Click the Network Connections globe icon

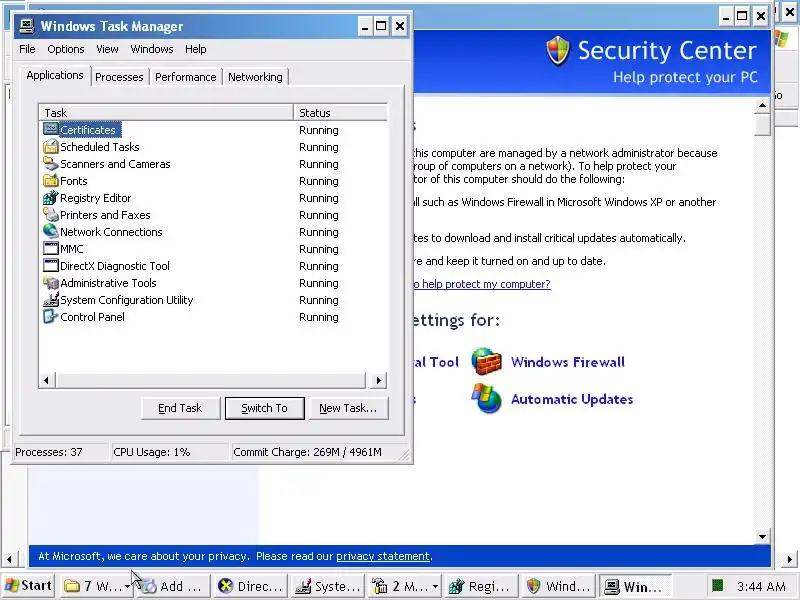51,231
